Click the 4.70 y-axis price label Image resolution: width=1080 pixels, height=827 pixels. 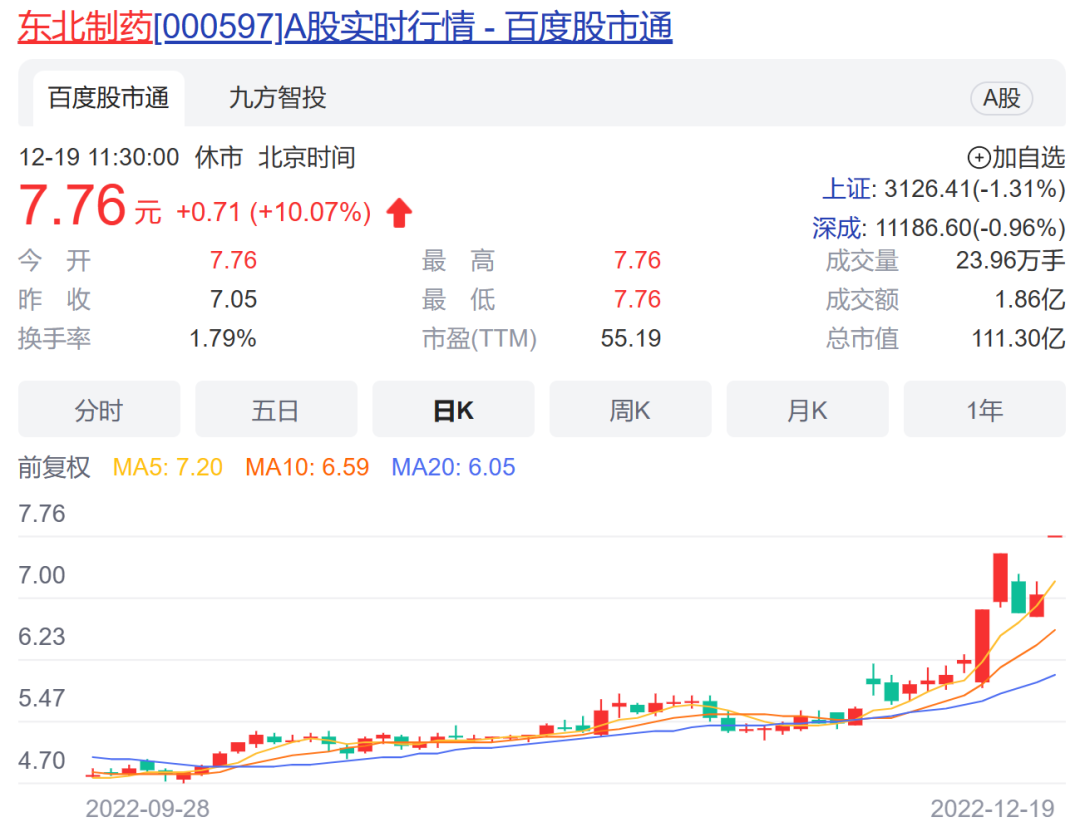click(x=41, y=760)
